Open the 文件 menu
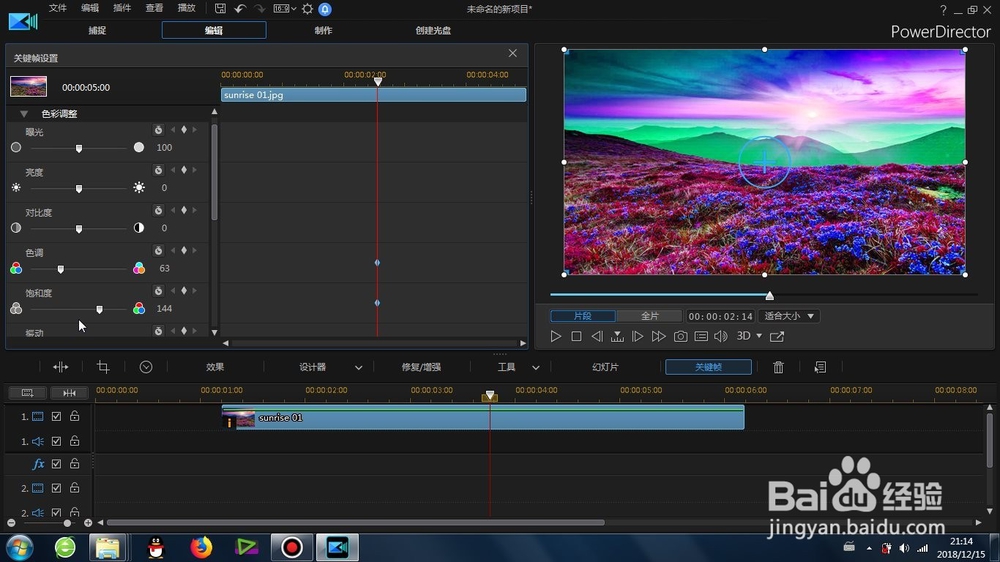This screenshot has width=1000, height=562. pyautogui.click(x=57, y=8)
